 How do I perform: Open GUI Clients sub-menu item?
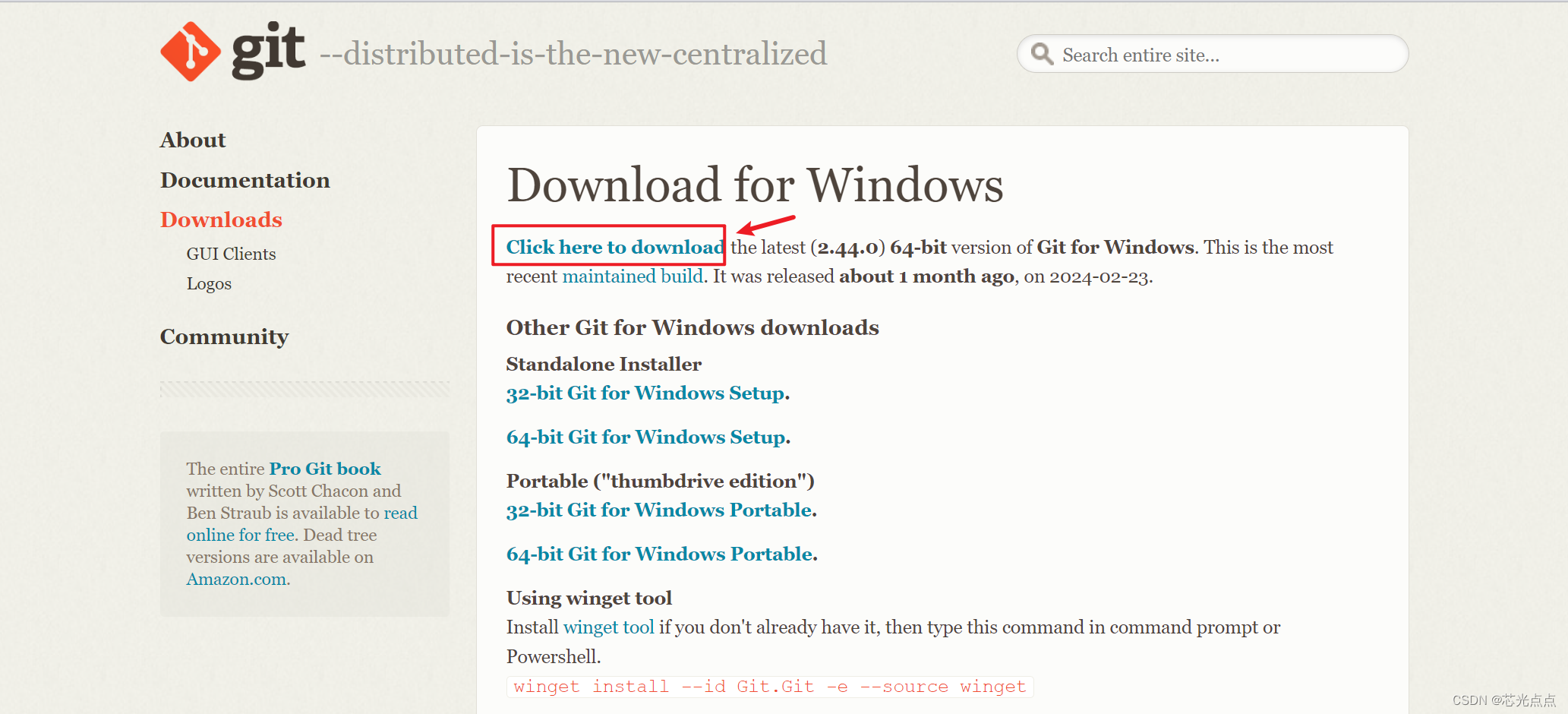point(231,254)
